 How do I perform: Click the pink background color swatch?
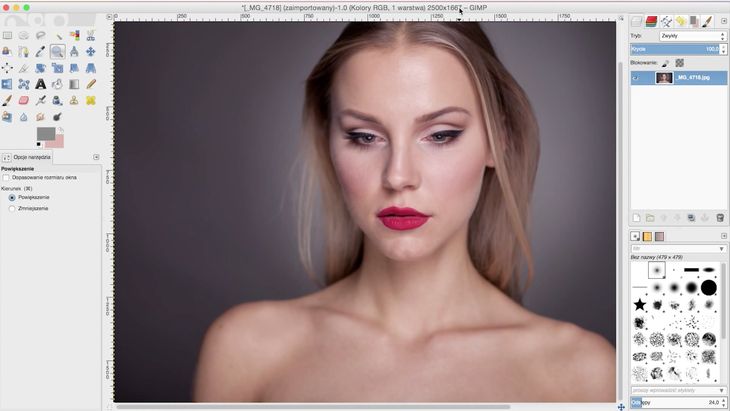[59, 142]
